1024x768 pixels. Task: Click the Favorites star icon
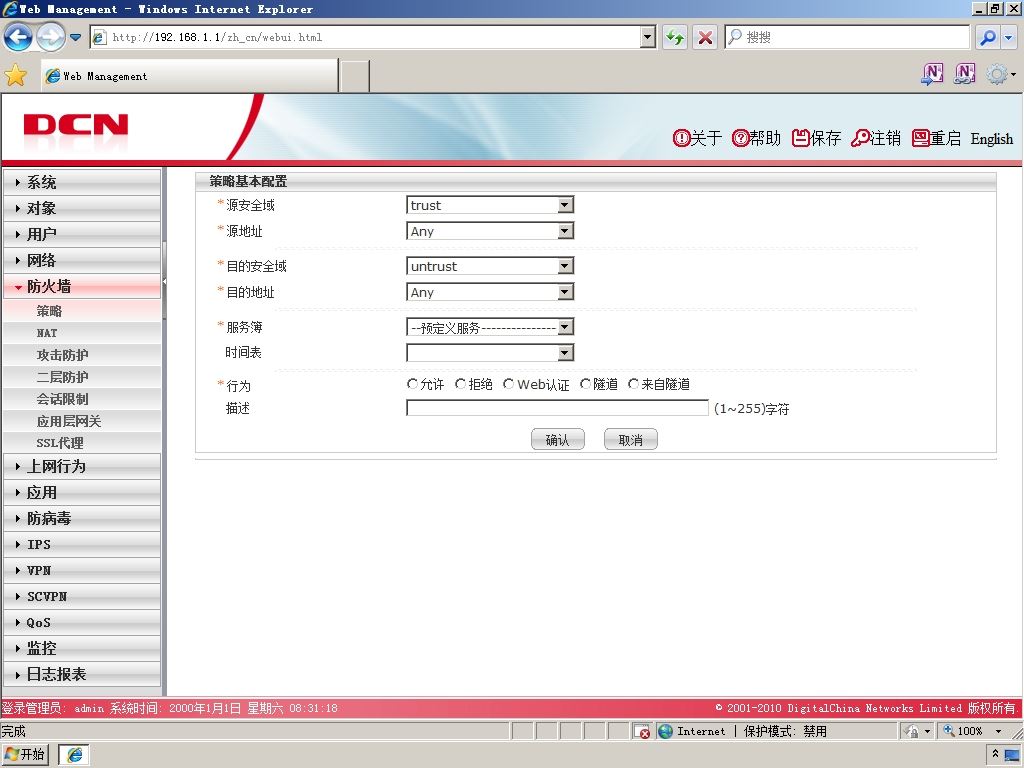point(16,76)
